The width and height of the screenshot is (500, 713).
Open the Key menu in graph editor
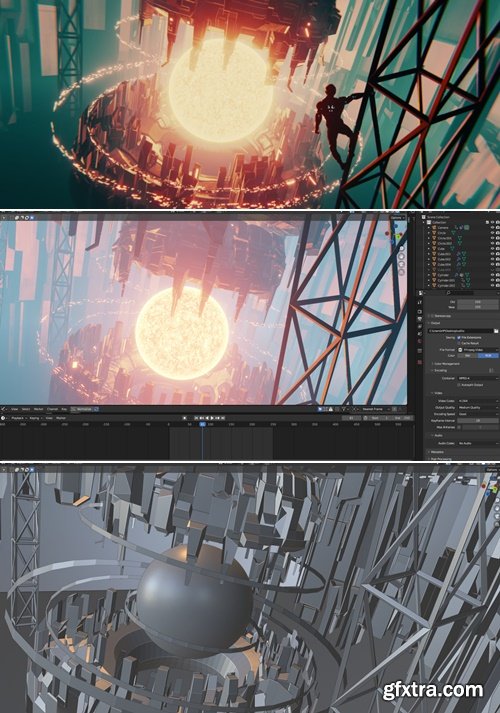(x=64, y=409)
